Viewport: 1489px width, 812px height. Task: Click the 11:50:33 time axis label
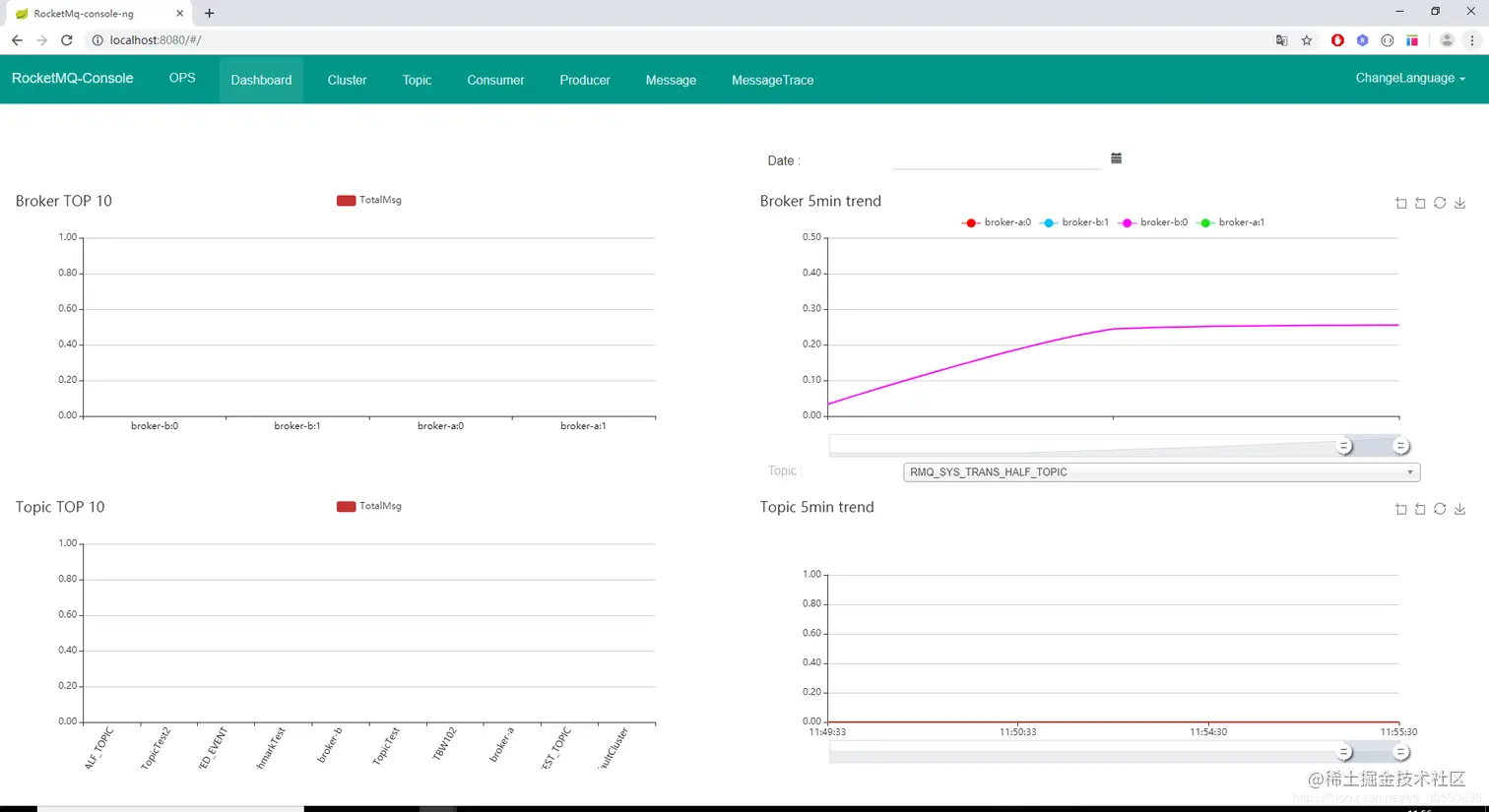click(x=1017, y=732)
